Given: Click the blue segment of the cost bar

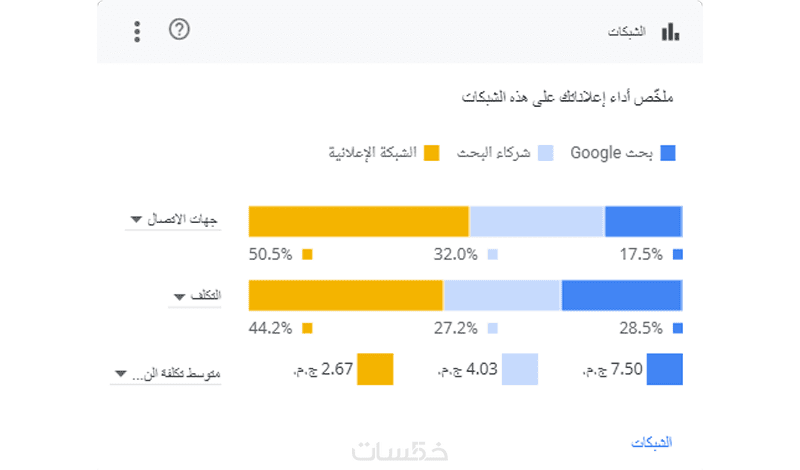Looking at the screenshot, I should tap(621, 295).
